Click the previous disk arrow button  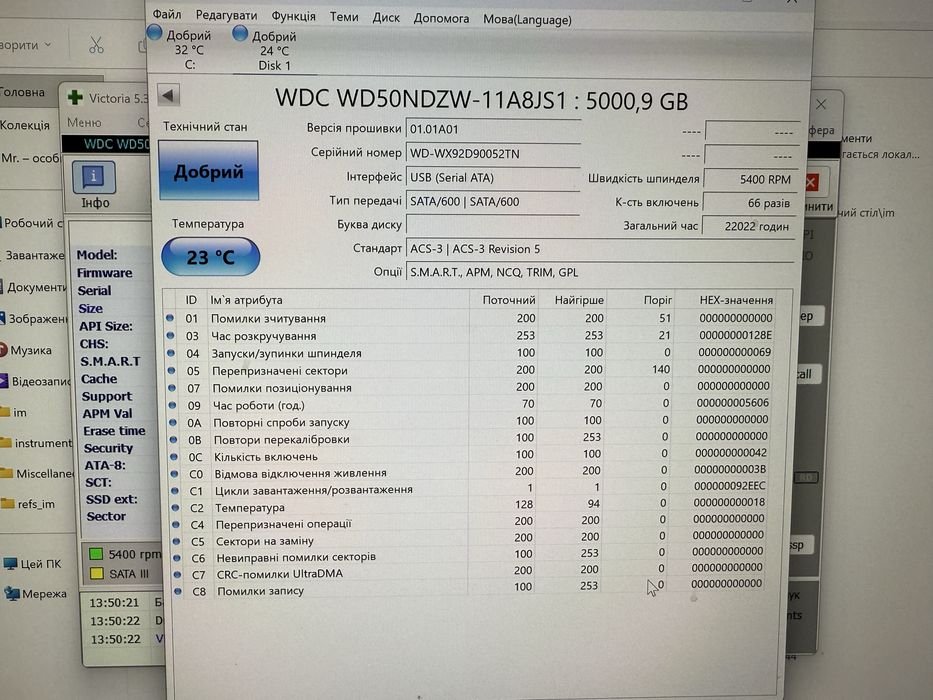tap(168, 95)
